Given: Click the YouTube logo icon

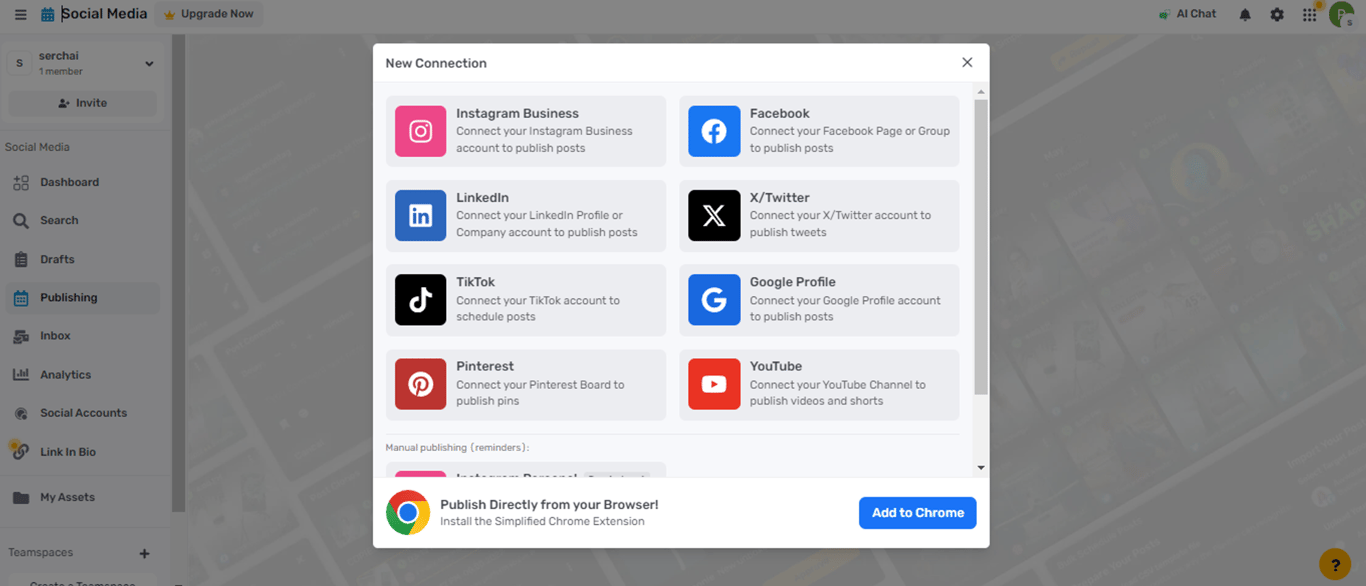Looking at the screenshot, I should coord(714,384).
